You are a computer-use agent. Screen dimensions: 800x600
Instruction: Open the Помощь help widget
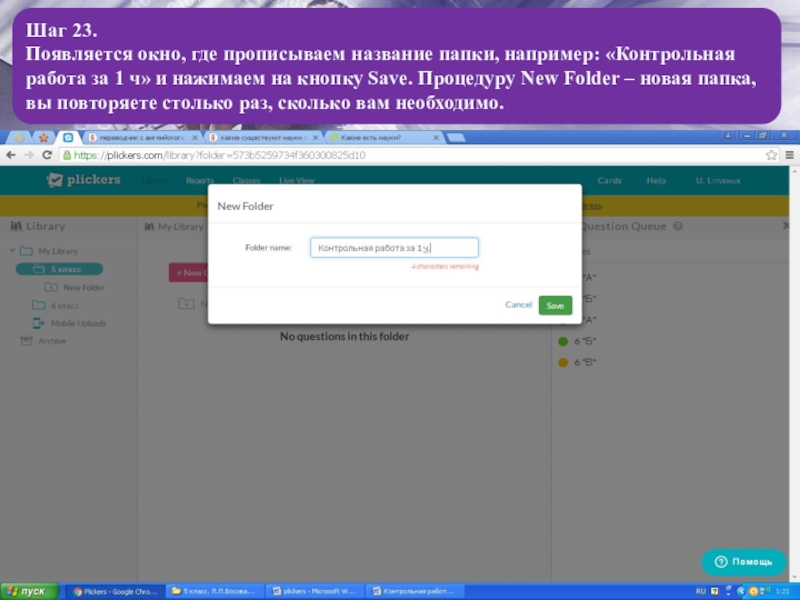(x=744, y=562)
